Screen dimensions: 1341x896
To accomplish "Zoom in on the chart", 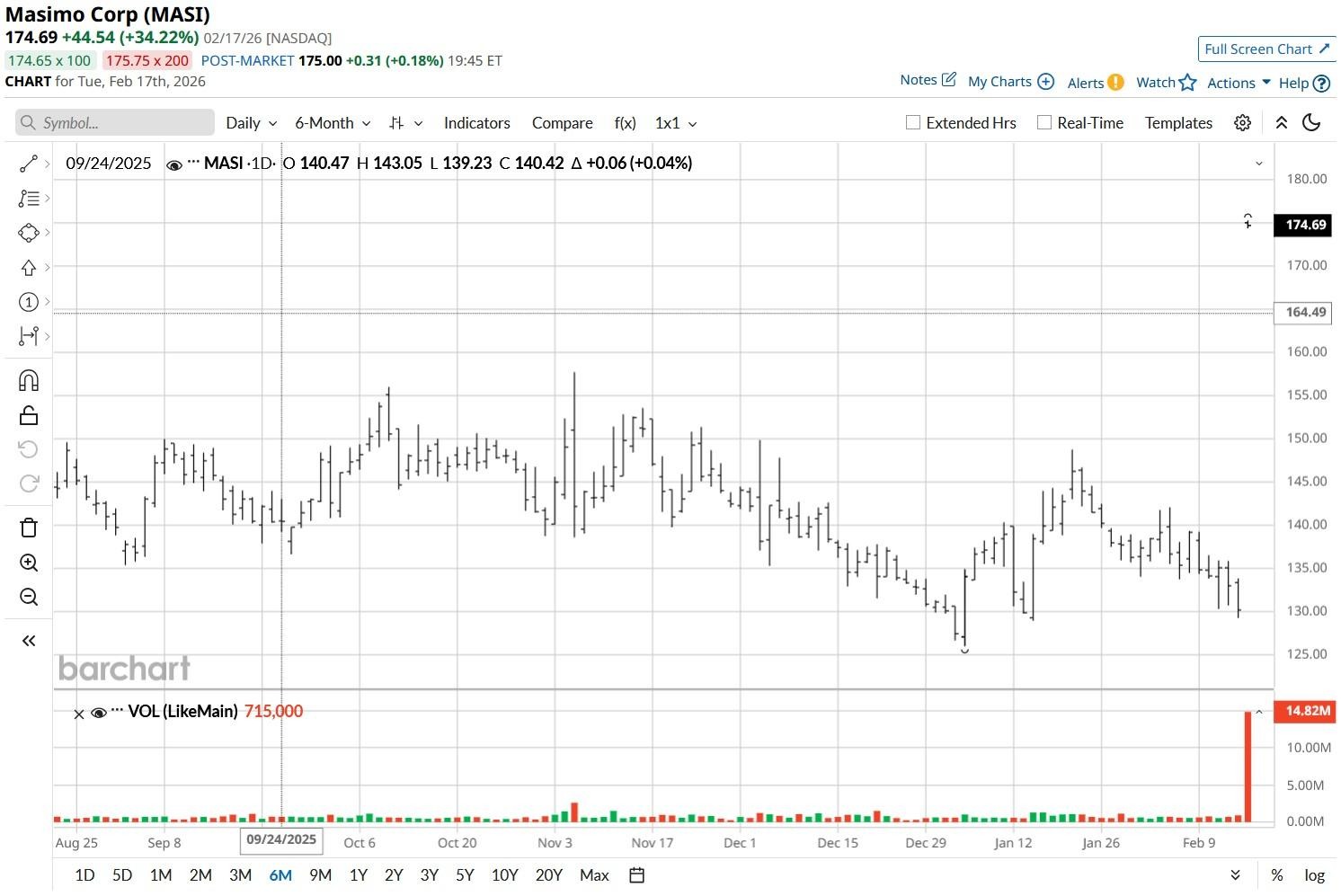I will [29, 563].
